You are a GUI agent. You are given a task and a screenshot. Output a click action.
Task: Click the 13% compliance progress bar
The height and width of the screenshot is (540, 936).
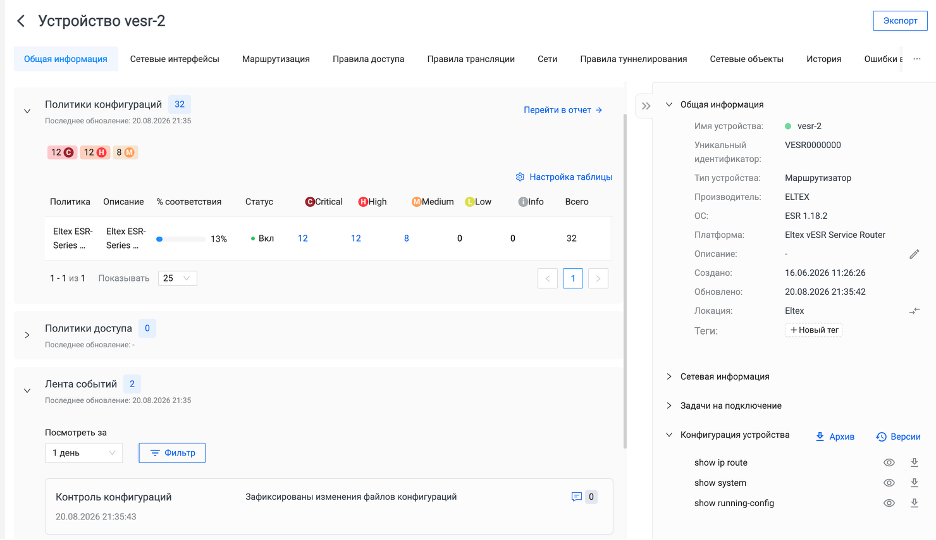pos(180,239)
